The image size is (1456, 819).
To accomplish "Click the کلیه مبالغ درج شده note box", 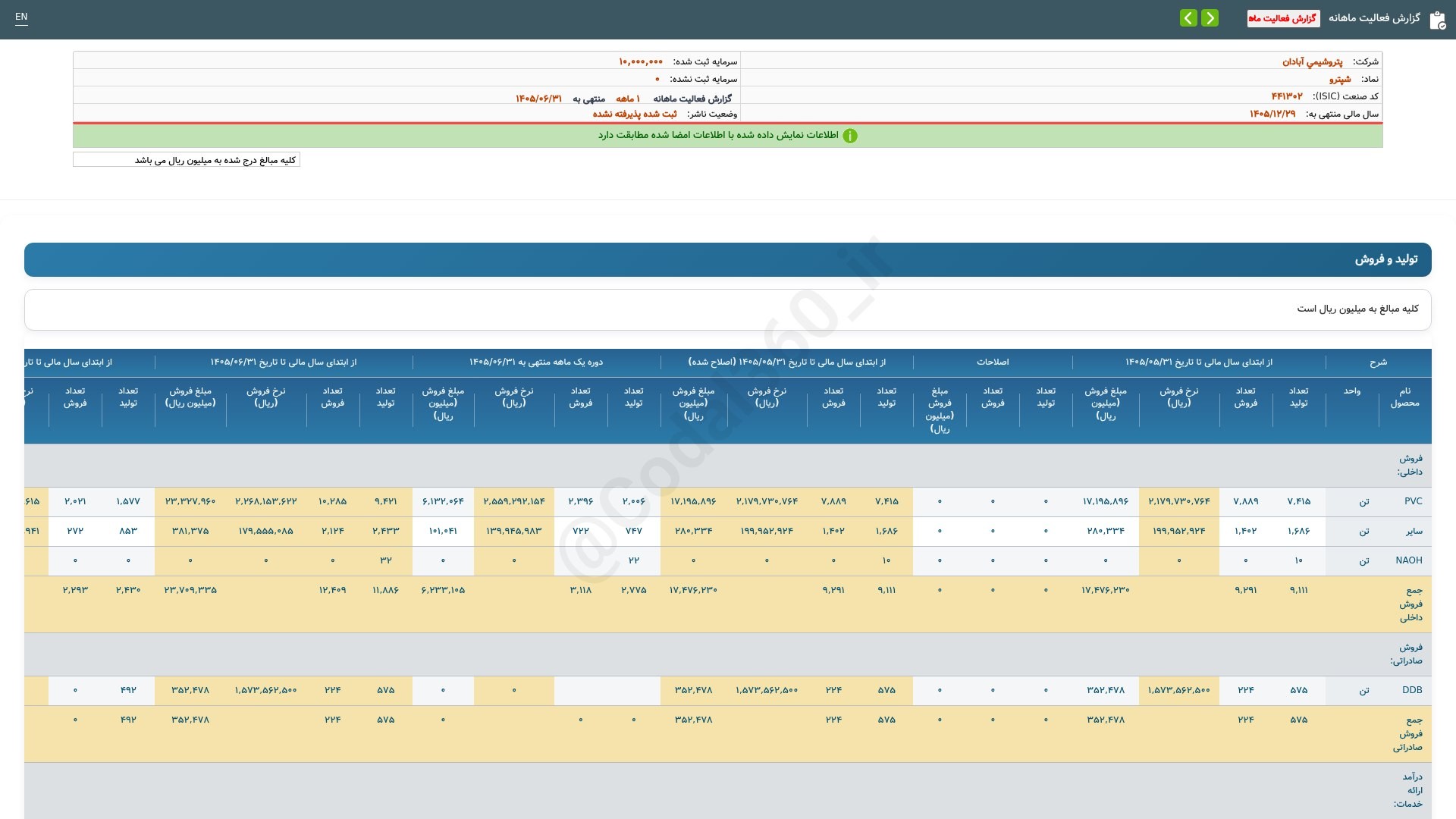I will pyautogui.click(x=187, y=160).
